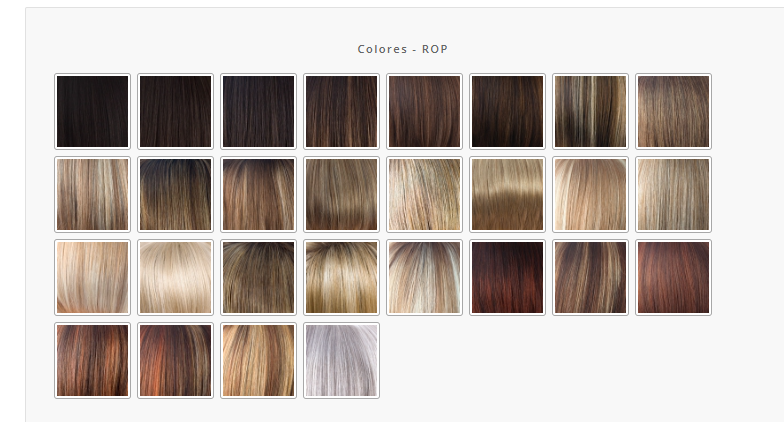Choose the darkest jet black hair swatch
The height and width of the screenshot is (422, 784).
92,112
